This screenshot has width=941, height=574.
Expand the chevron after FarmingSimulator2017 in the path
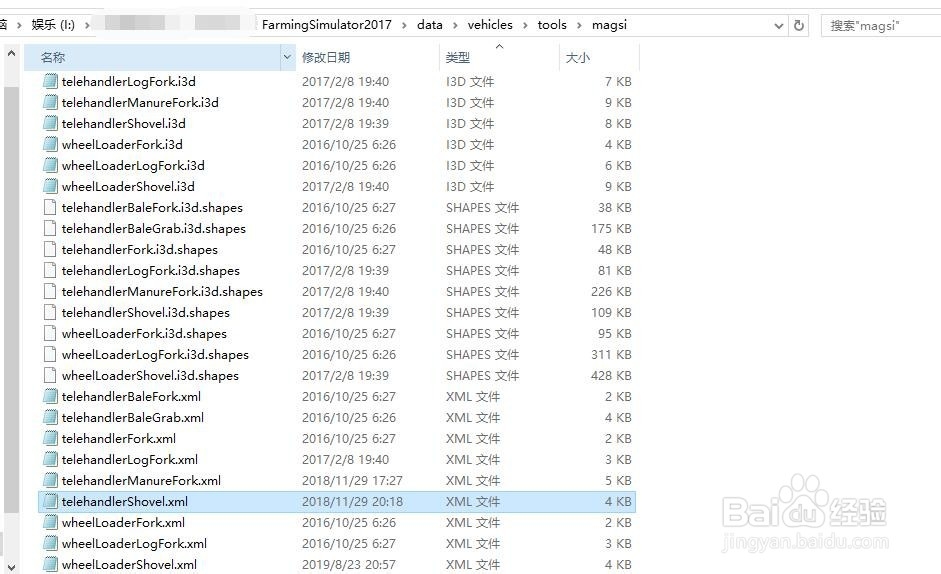[x=404, y=25]
